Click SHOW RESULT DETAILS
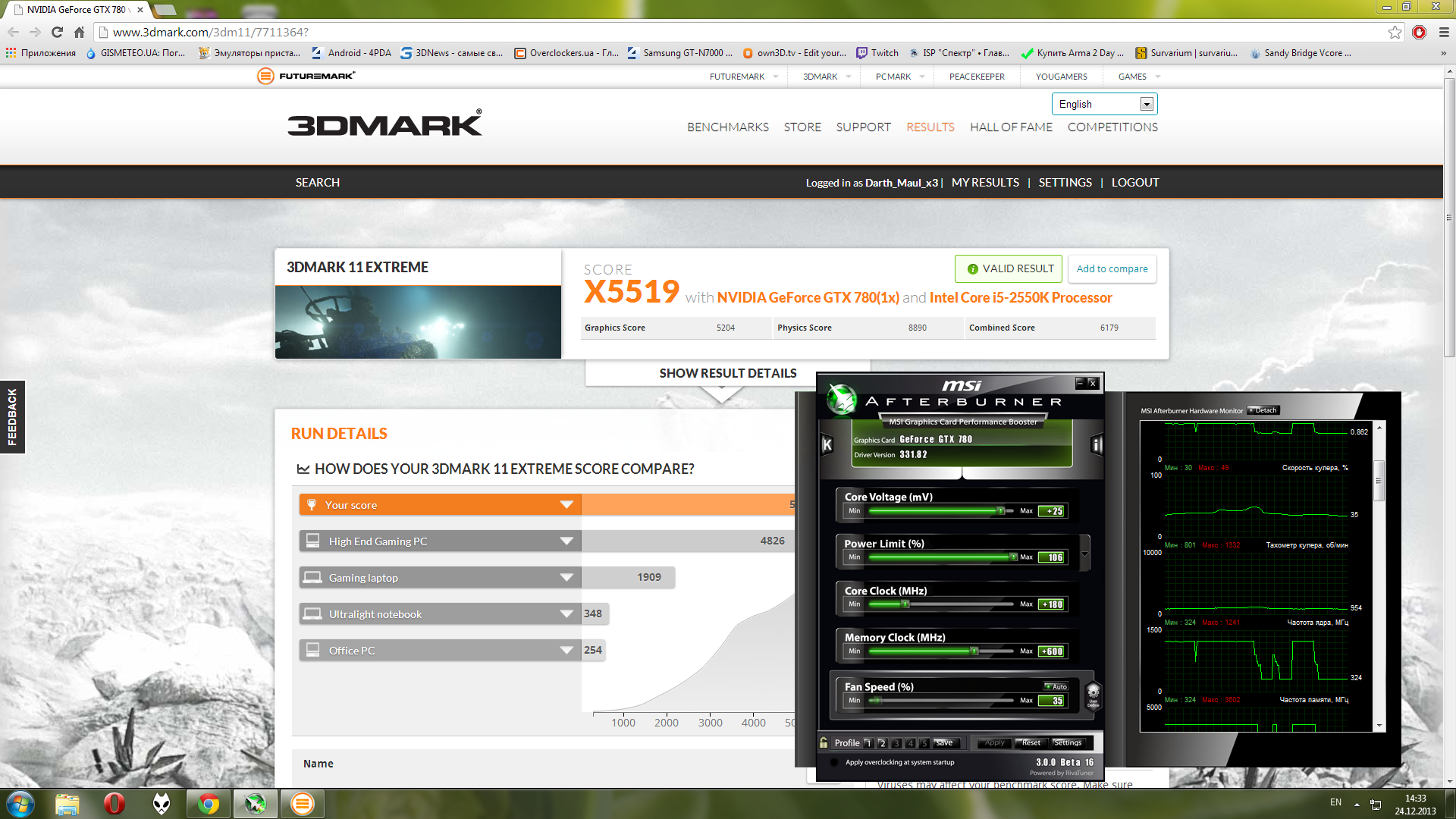 coord(728,373)
